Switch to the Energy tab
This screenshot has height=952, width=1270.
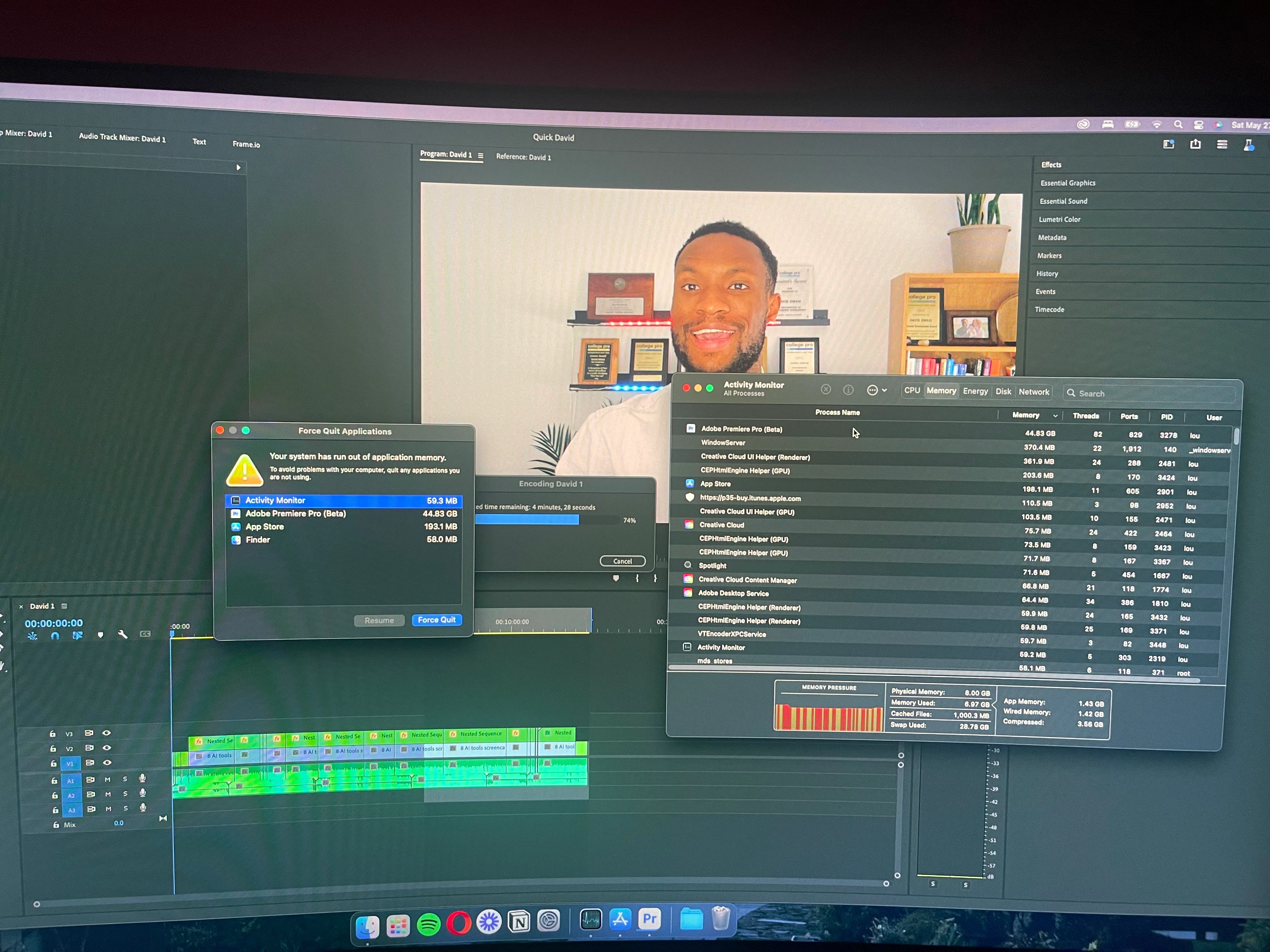pyautogui.click(x=975, y=391)
